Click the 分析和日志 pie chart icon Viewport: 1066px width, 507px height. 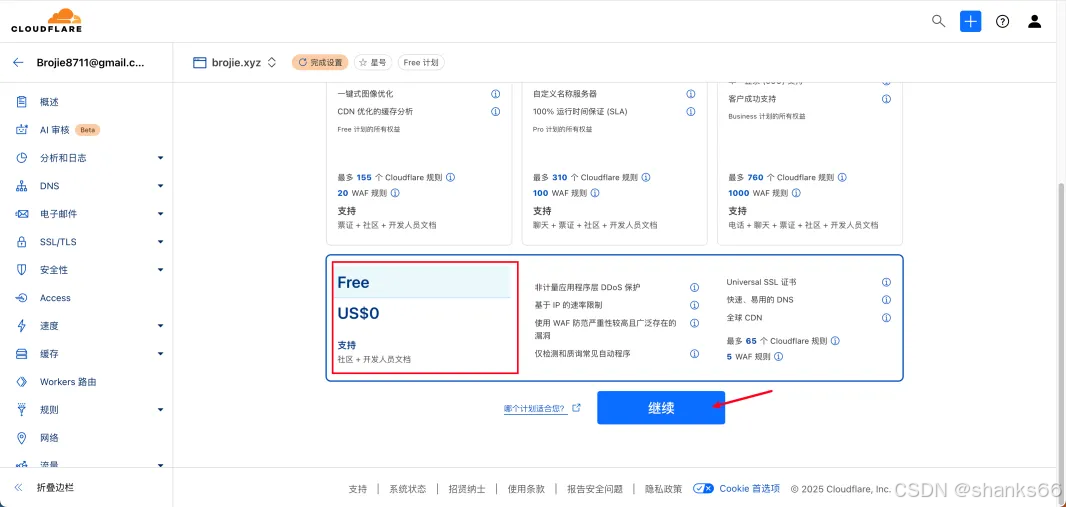22,158
